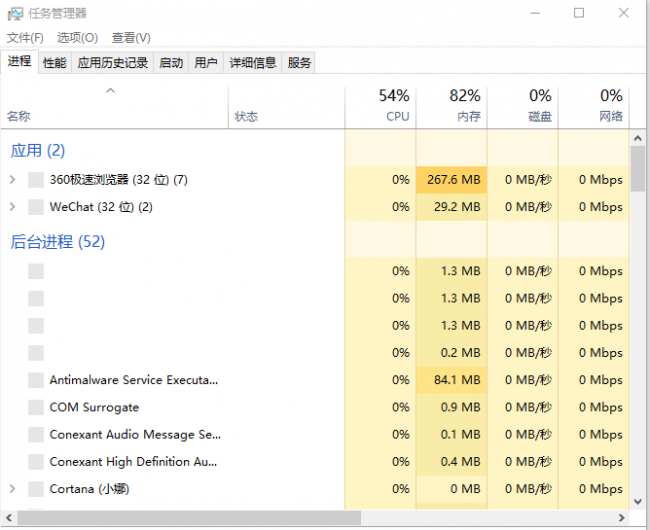This screenshot has width=650, height=530.
Task: Click the WeChat process icon
Action: 36,207
